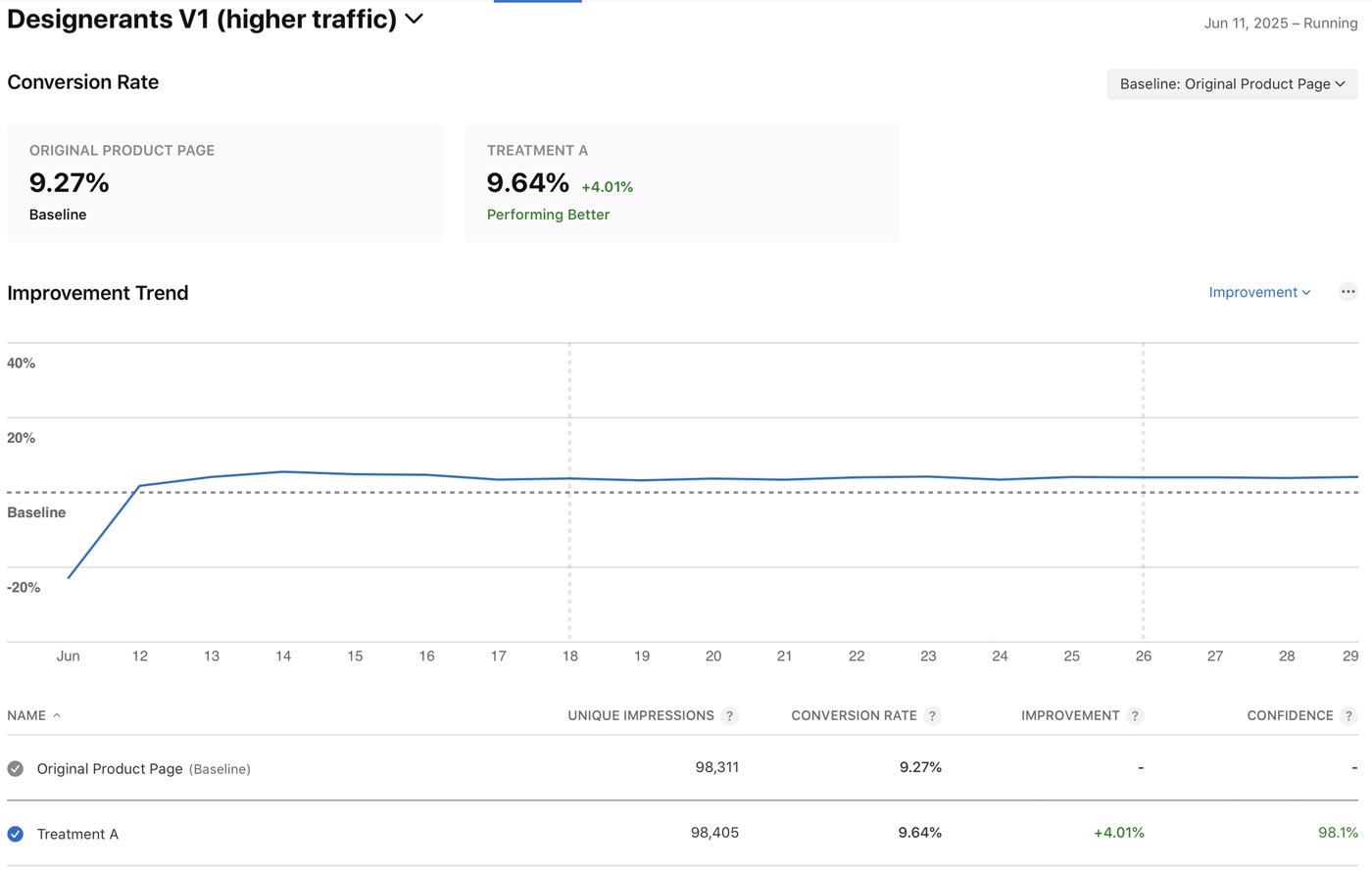Click the 98,311 impressions value
The width and height of the screenshot is (1372, 872).
[x=717, y=767]
